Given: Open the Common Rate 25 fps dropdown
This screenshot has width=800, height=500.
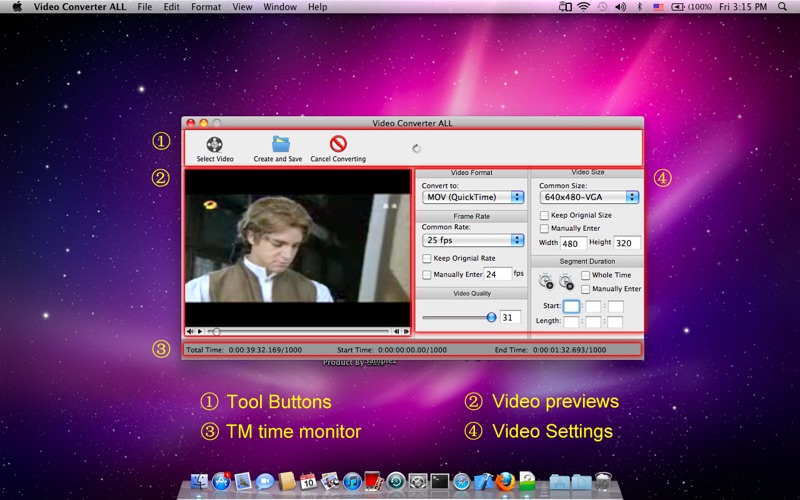Looking at the screenshot, I should 473,240.
